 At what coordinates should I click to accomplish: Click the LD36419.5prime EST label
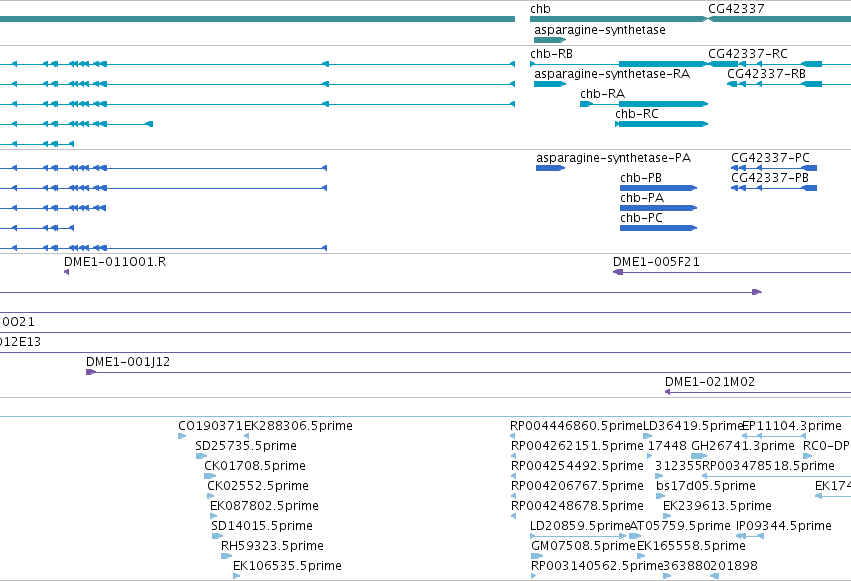[693, 426]
